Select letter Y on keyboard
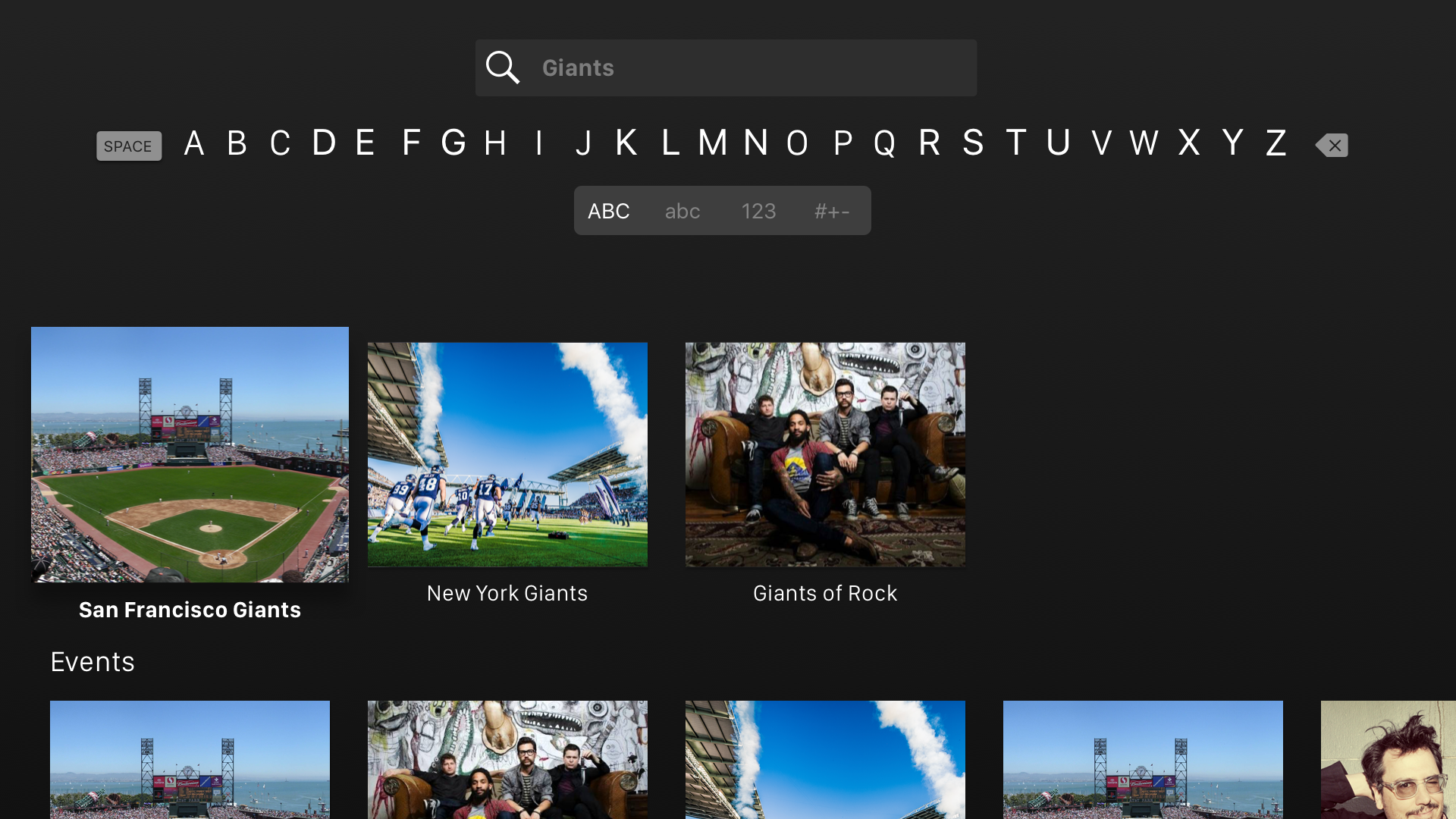Screen dimensions: 1456x819 tap(1233, 143)
